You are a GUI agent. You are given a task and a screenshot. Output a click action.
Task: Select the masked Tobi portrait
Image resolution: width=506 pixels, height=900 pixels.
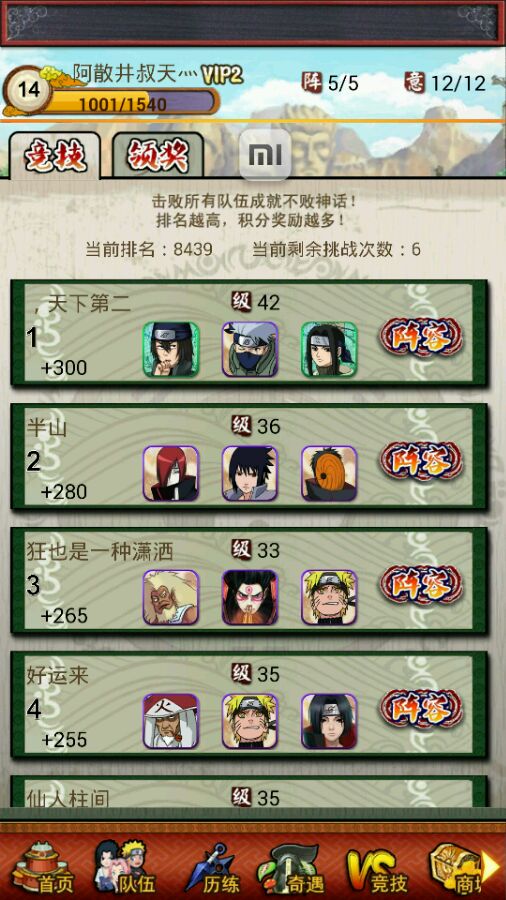(x=329, y=473)
